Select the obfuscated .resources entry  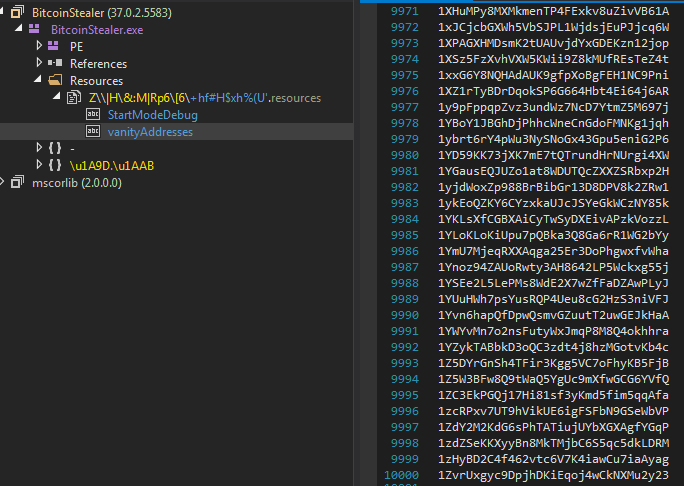coord(205,98)
